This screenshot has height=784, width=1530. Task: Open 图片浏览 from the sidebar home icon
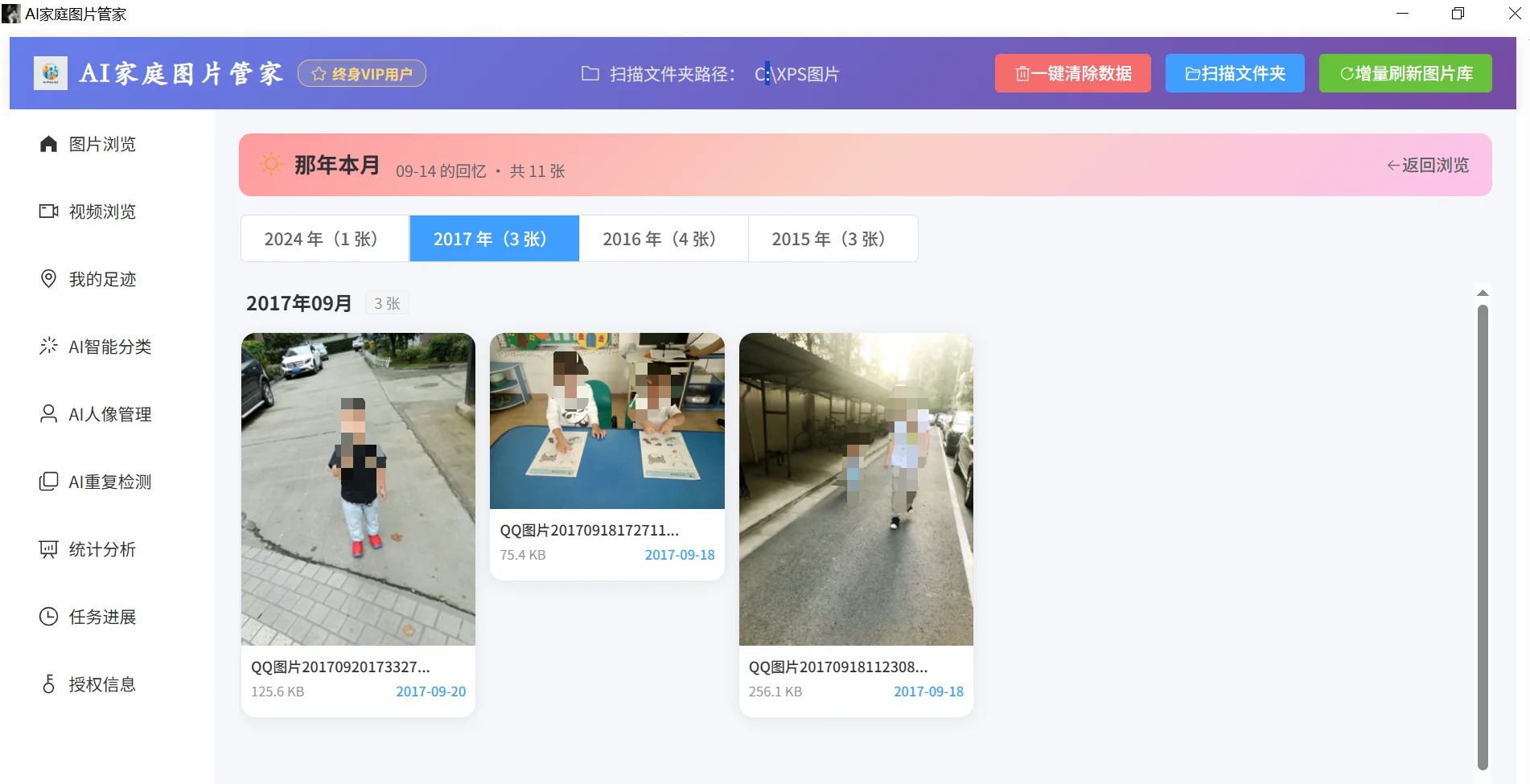click(x=48, y=144)
